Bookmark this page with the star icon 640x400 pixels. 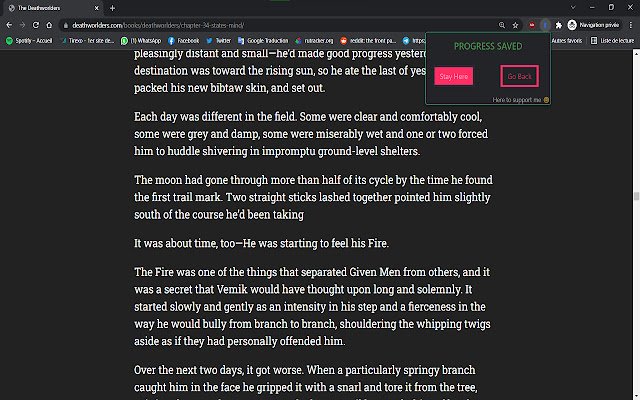(515, 25)
